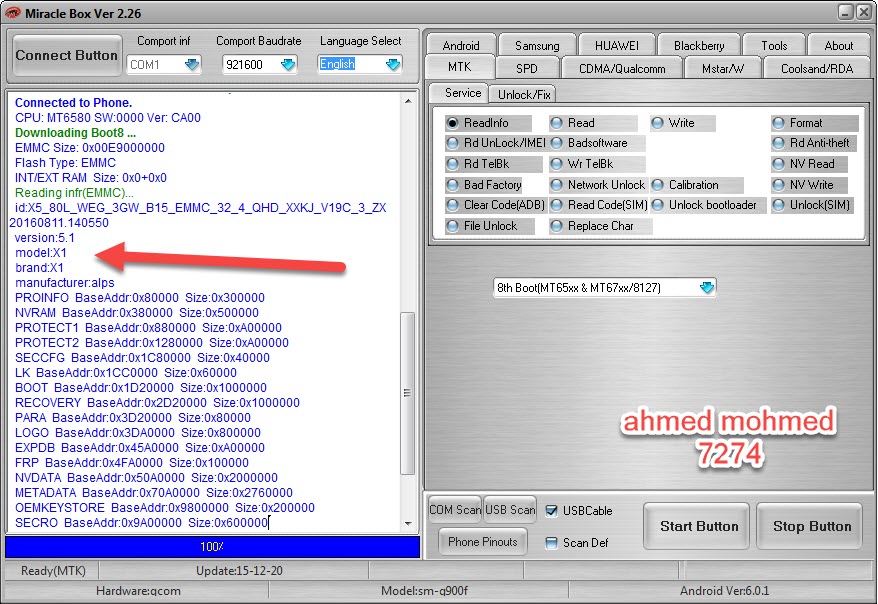Screen dimensions: 878x604
Task: Click the 'model:X1' log line
Action: click(41, 253)
